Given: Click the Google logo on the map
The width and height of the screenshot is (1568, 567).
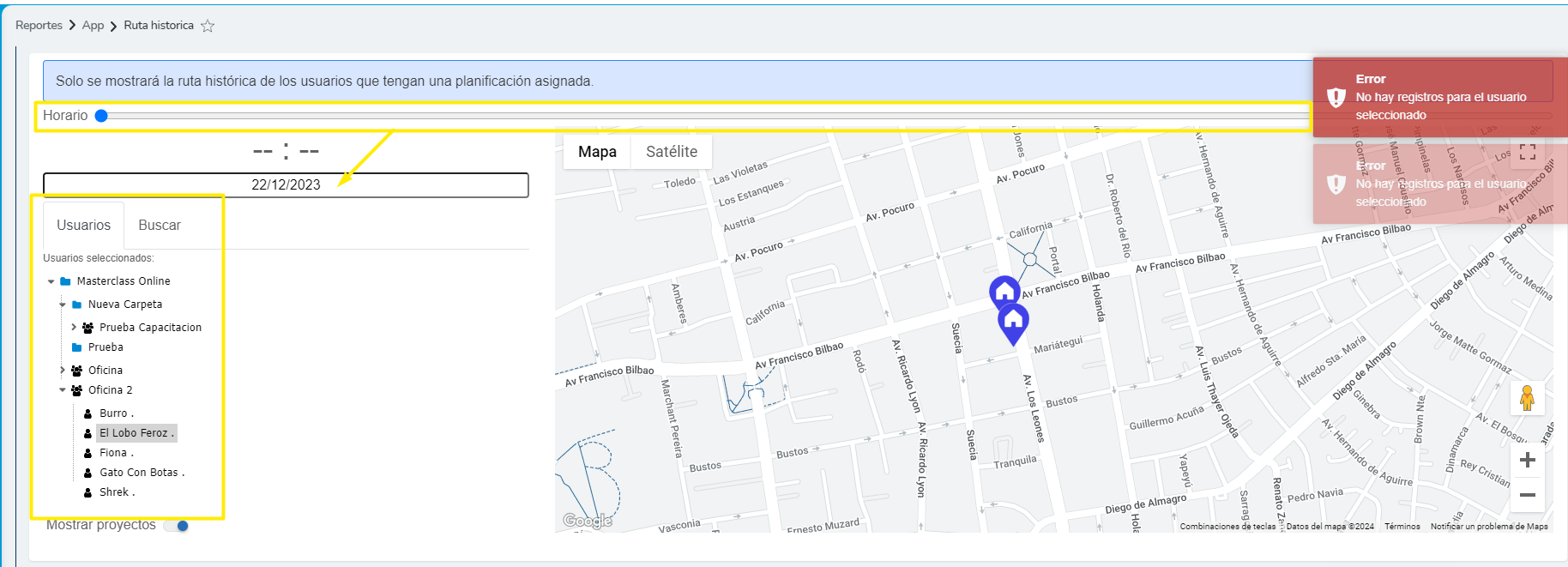Looking at the screenshot, I should pos(588,521).
